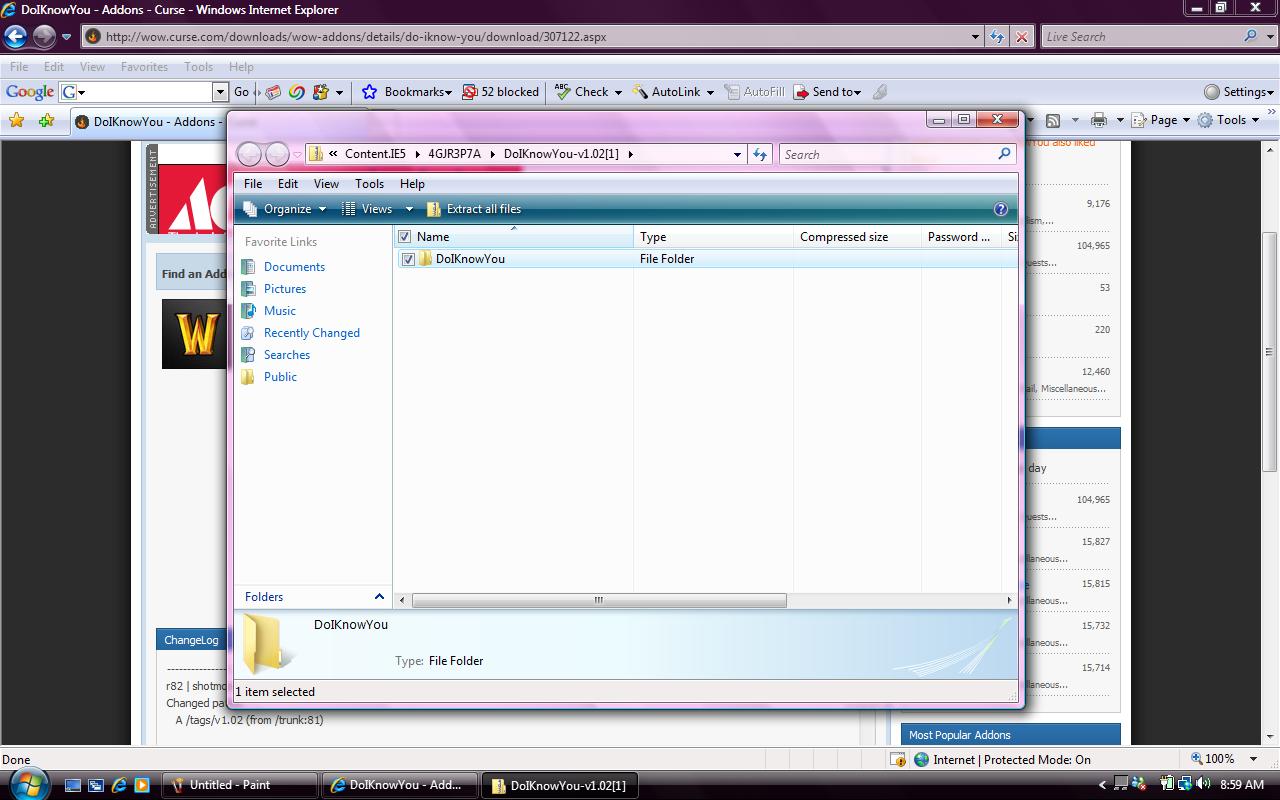Image resolution: width=1280 pixels, height=800 pixels.
Task: Click the 4GJR3P7A breadcrumb segment
Action: click(454, 154)
